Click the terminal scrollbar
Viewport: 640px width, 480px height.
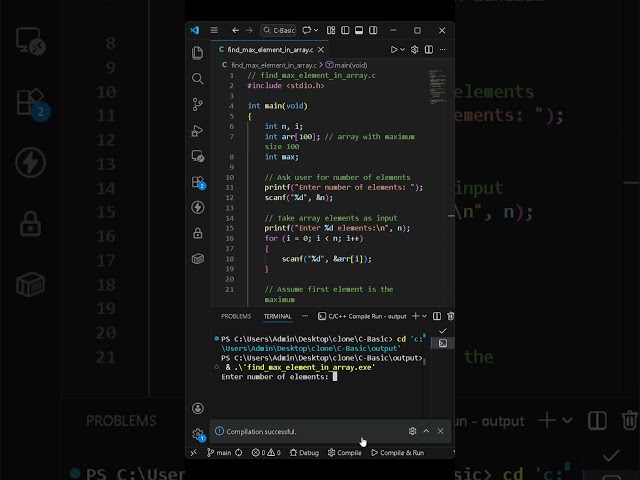coord(424,361)
